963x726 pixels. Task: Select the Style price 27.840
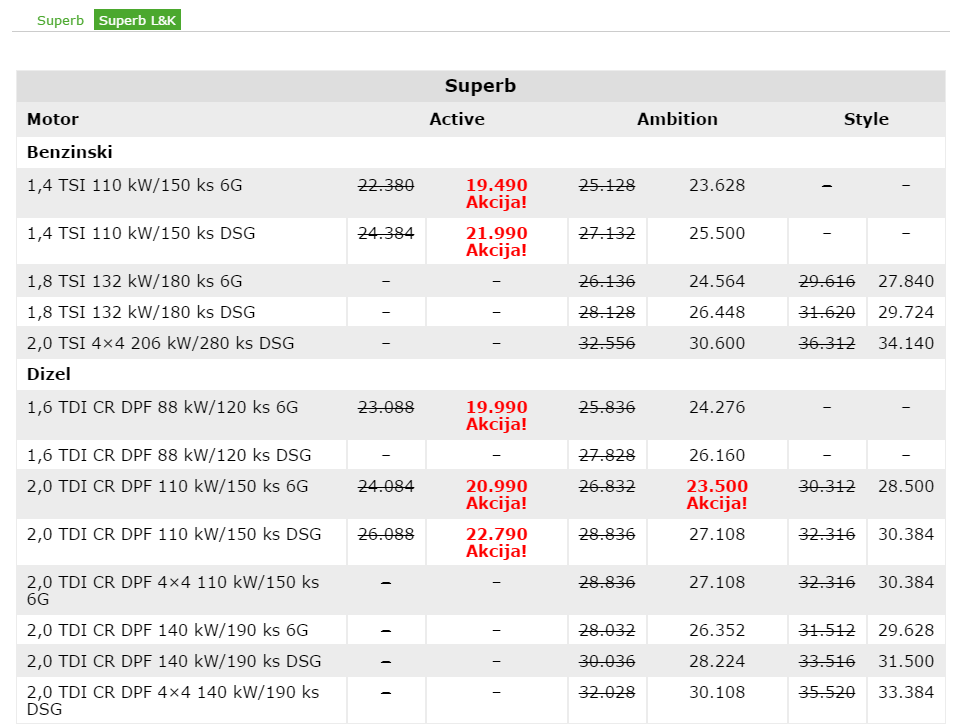tap(906, 281)
